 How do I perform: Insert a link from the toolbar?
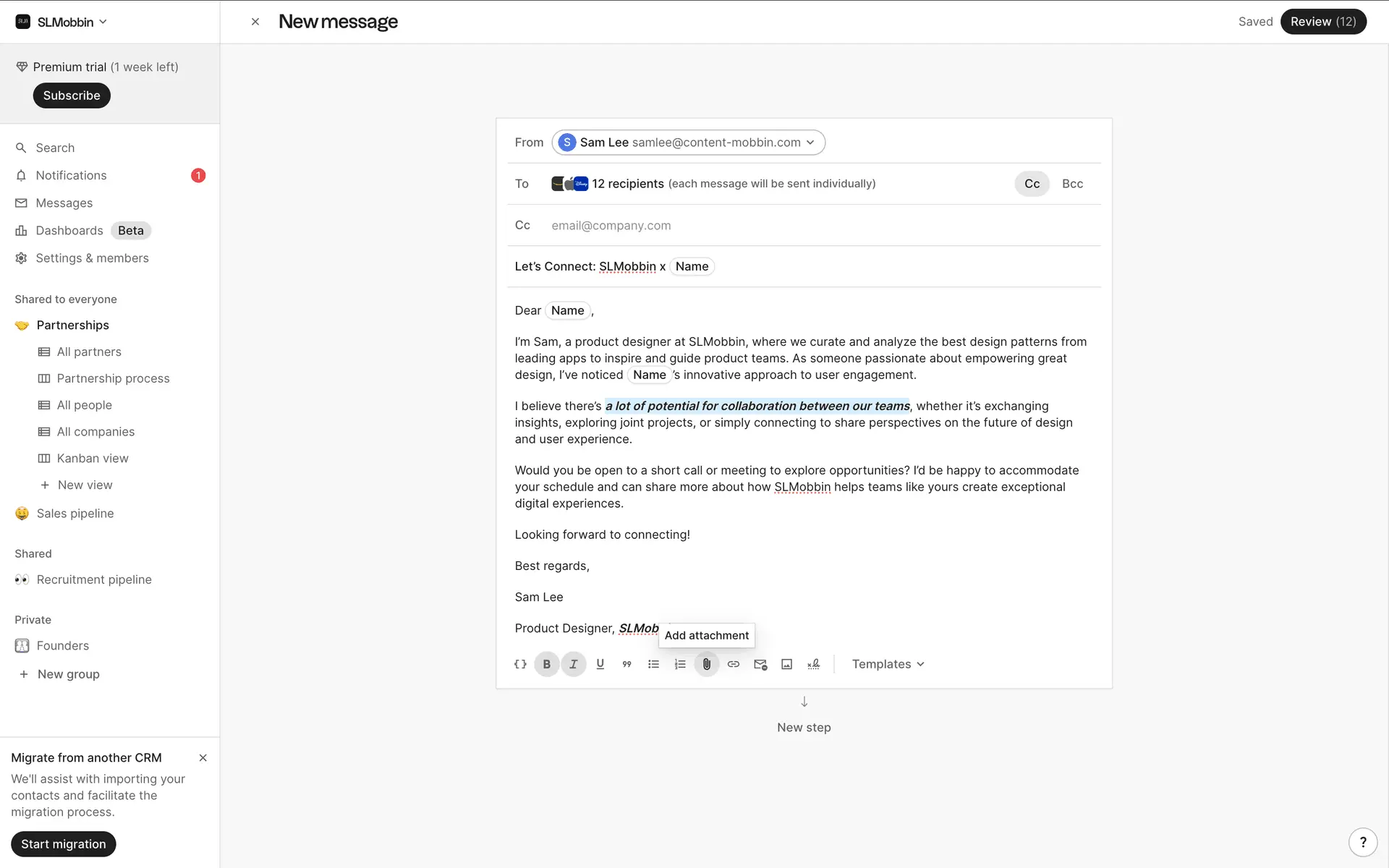(733, 664)
